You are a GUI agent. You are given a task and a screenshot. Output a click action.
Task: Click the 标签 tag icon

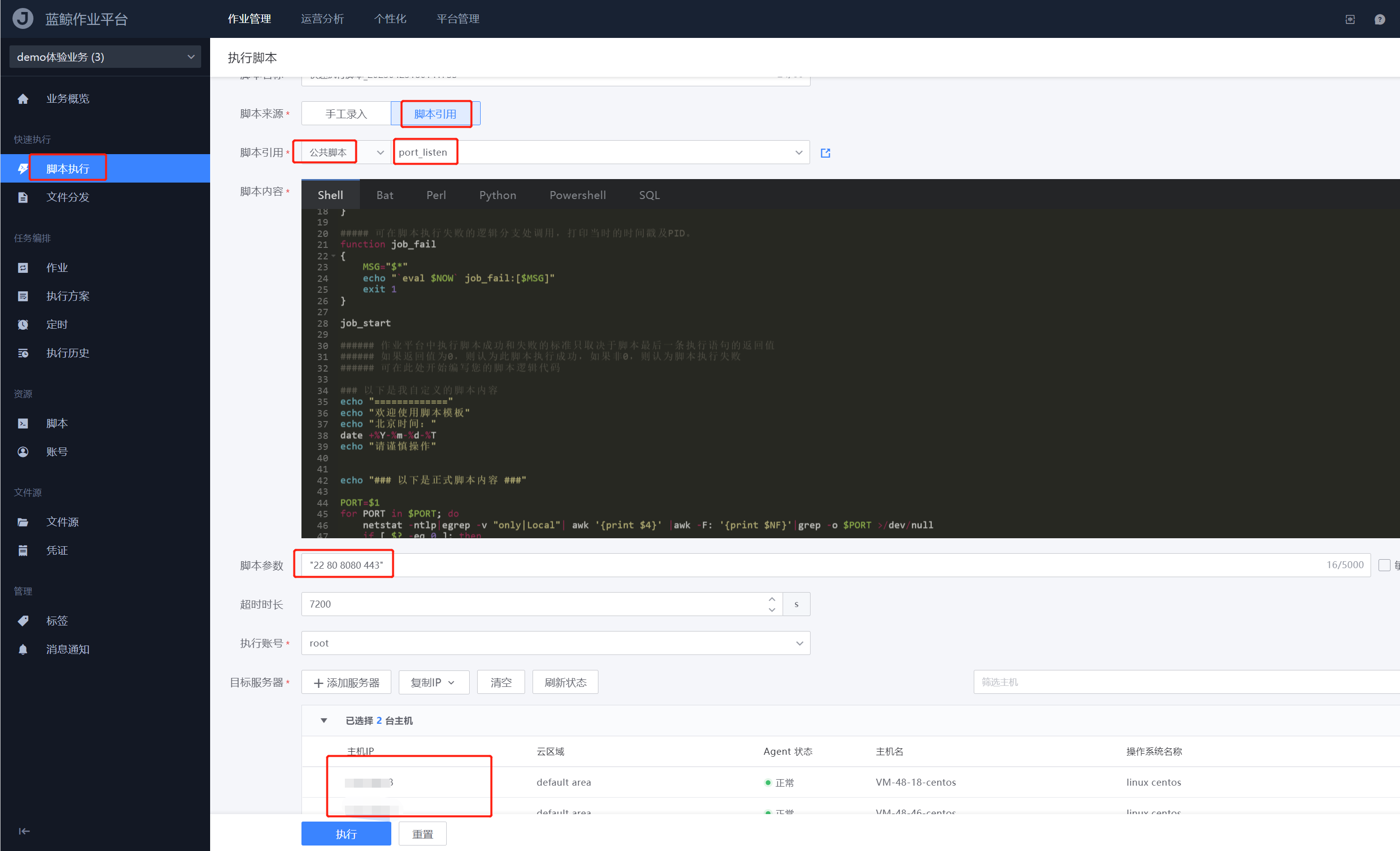point(23,621)
